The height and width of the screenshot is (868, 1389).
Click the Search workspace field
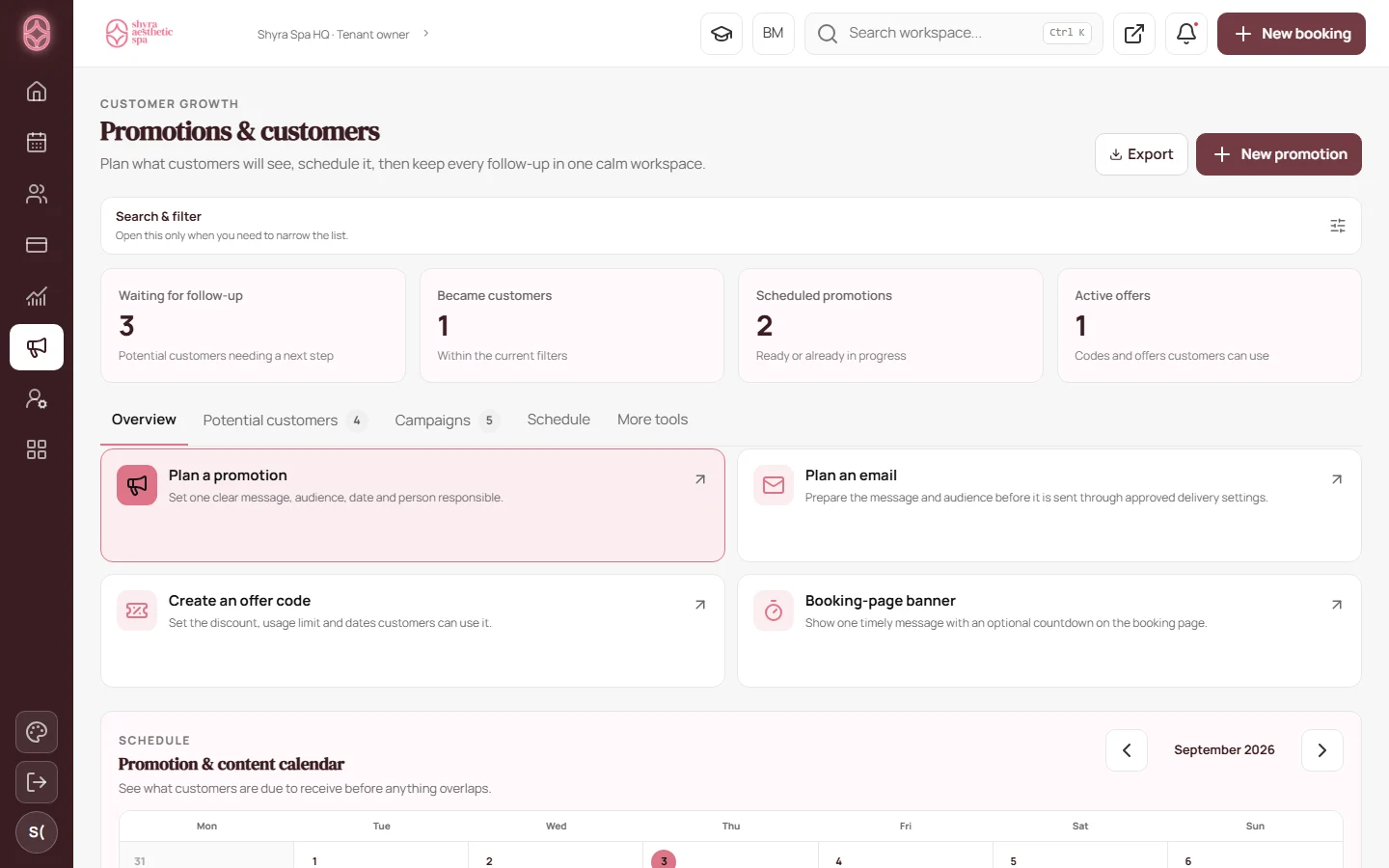click(x=954, y=34)
